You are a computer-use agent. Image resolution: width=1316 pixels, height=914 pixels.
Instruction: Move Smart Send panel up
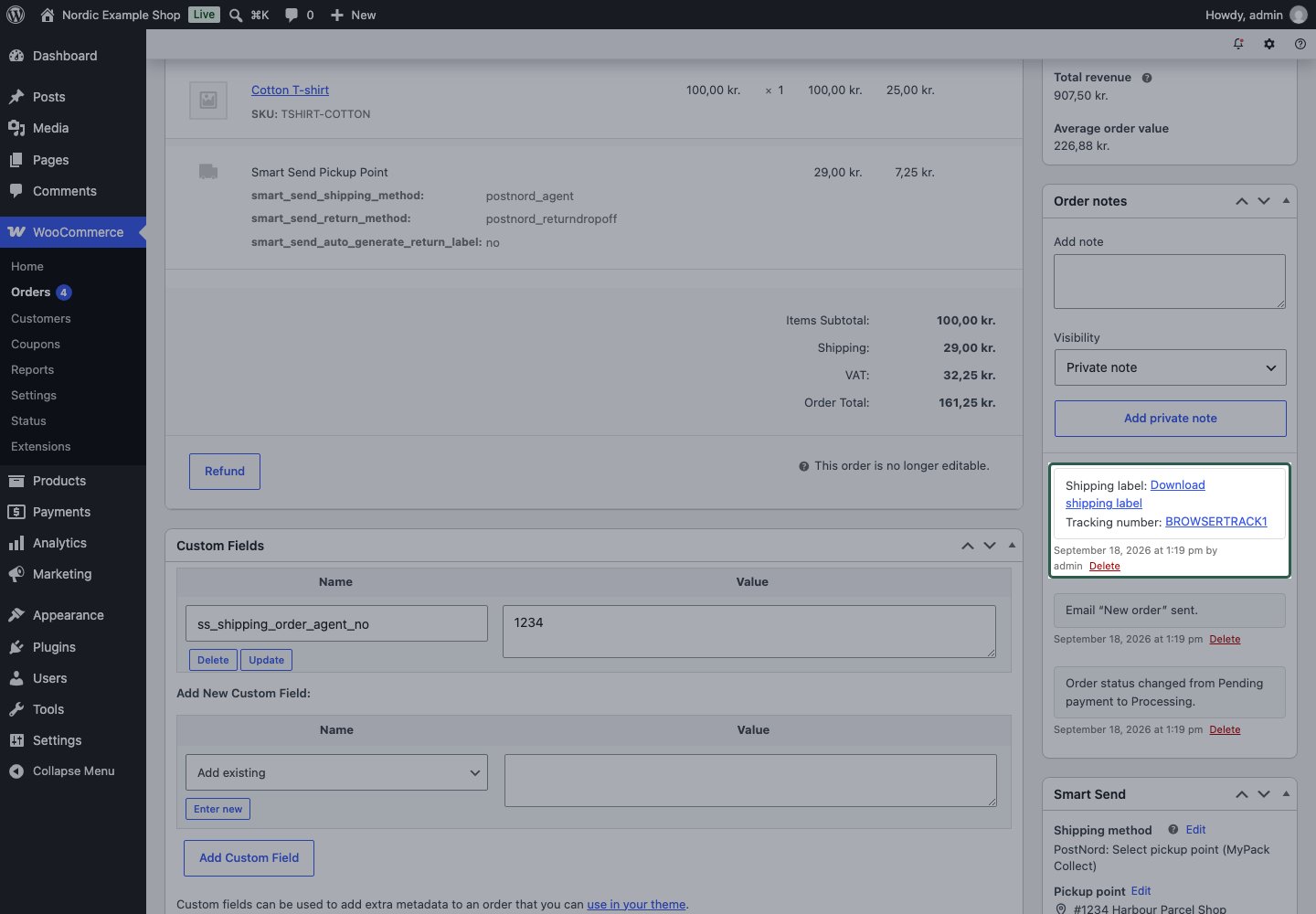[x=1241, y=794]
